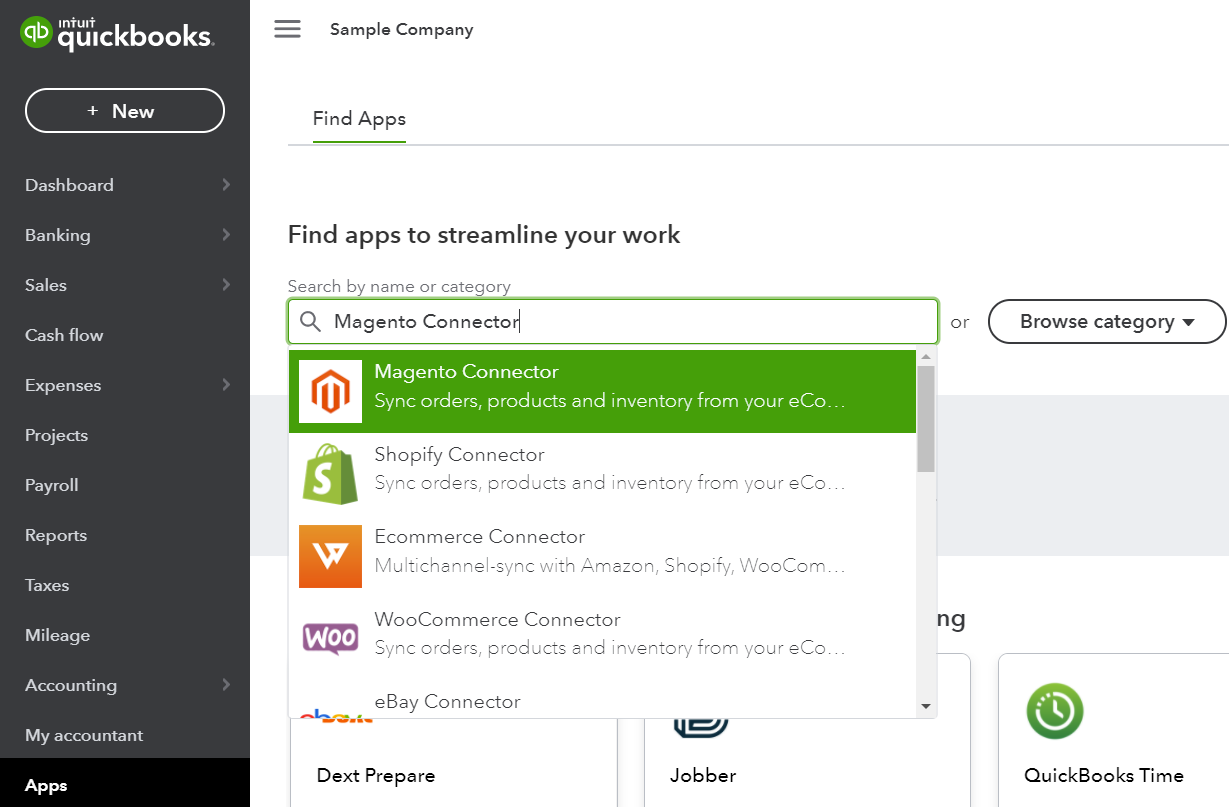
Task: Open the Reports menu item
Action: (56, 534)
